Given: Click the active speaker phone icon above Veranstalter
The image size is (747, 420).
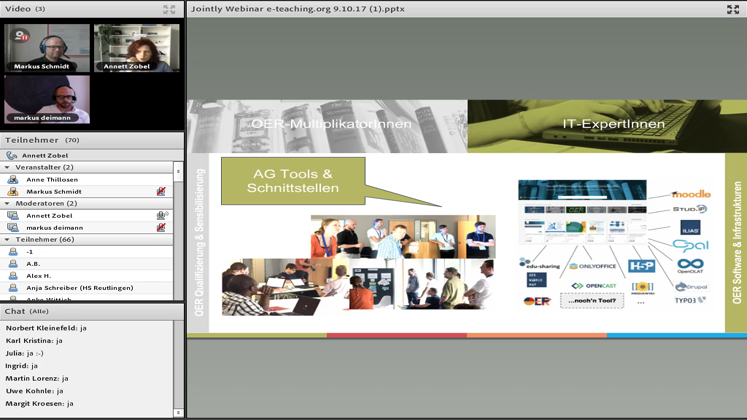Looking at the screenshot, I should [x=12, y=156].
